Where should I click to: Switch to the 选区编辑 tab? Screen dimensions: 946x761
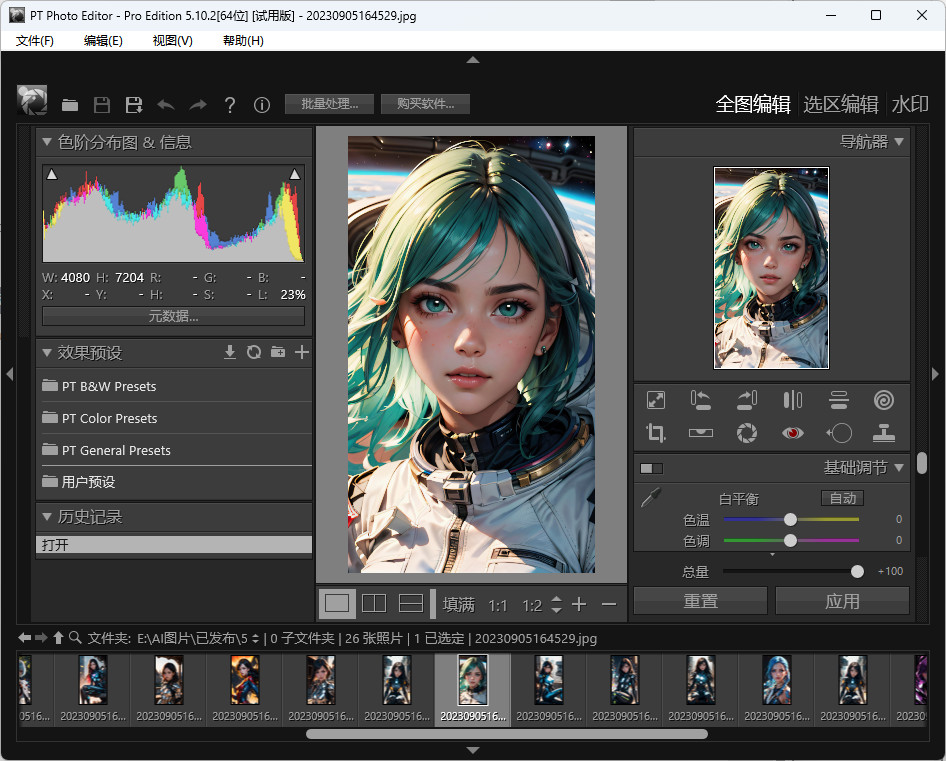(840, 104)
